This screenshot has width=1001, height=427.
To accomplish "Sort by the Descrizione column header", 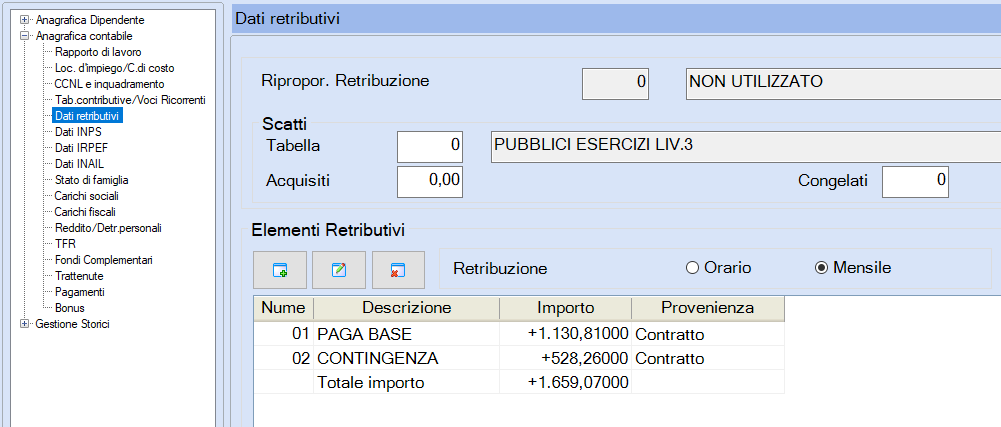I will (x=407, y=308).
